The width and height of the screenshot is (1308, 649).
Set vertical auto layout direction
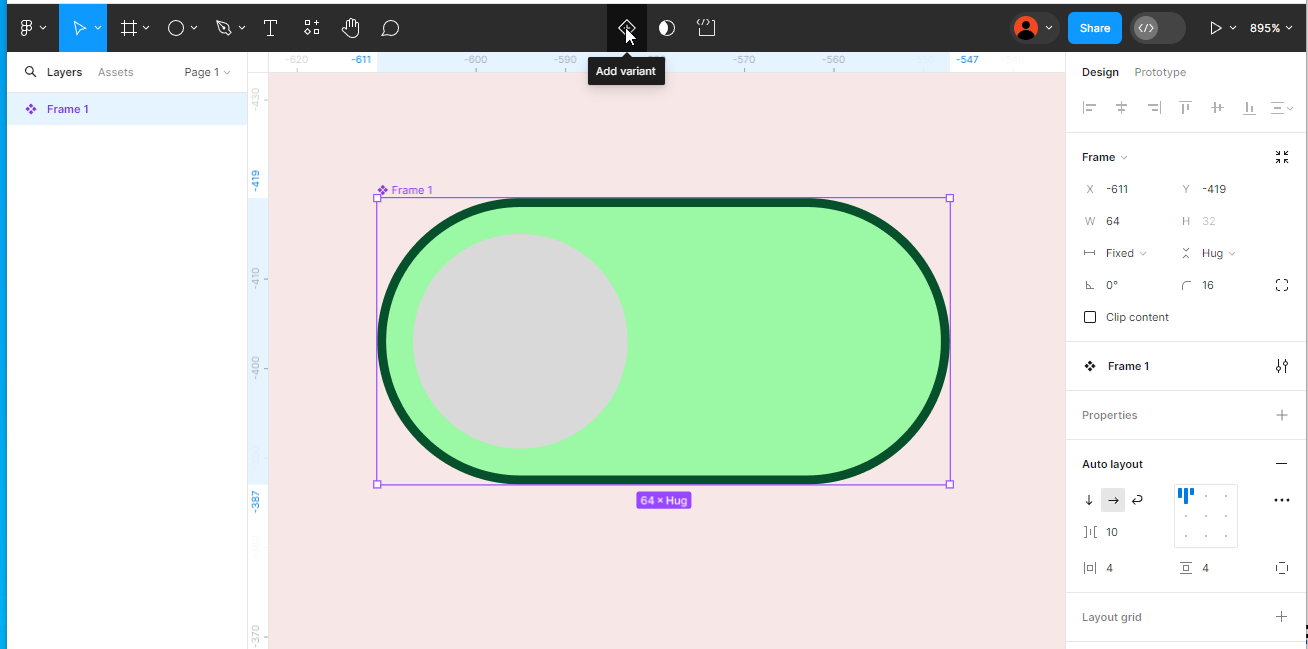pyautogui.click(x=1089, y=500)
